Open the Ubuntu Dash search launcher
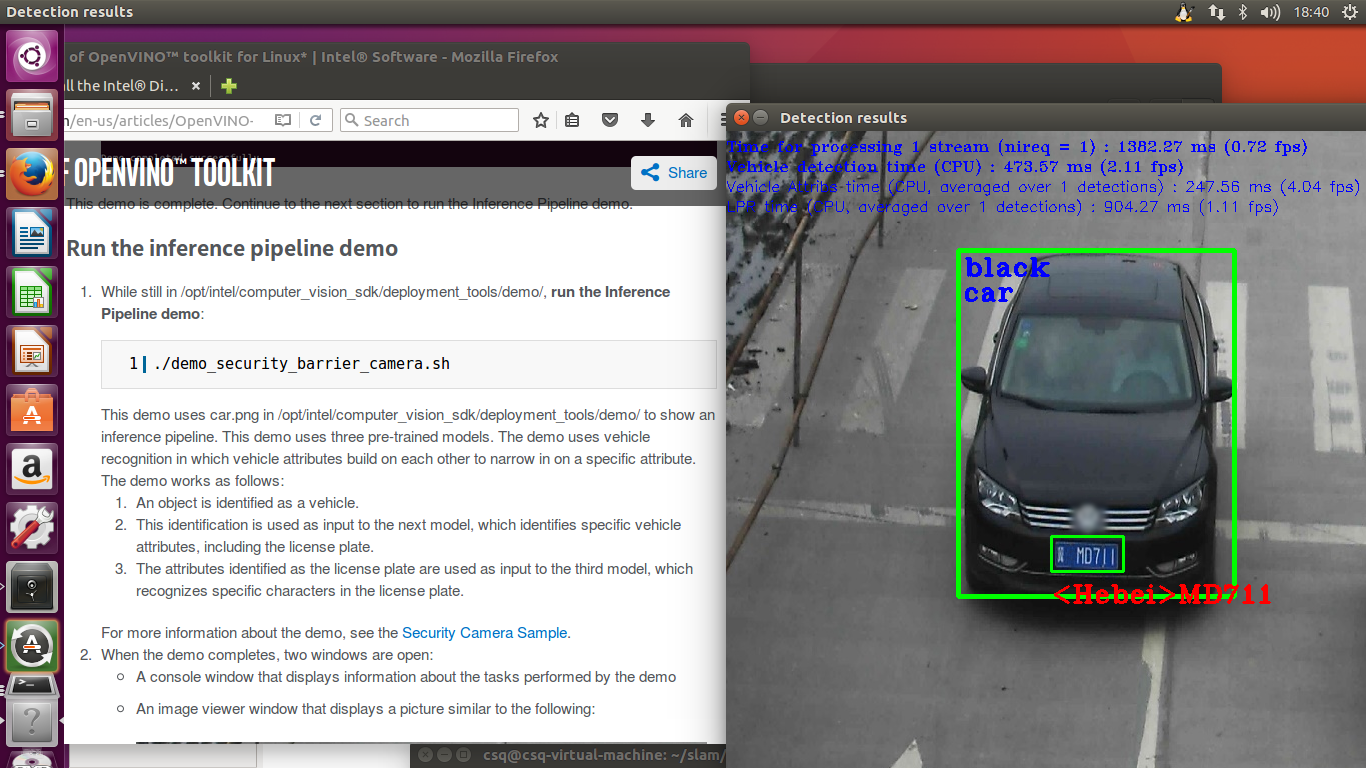The height and width of the screenshot is (768, 1366). [33, 55]
